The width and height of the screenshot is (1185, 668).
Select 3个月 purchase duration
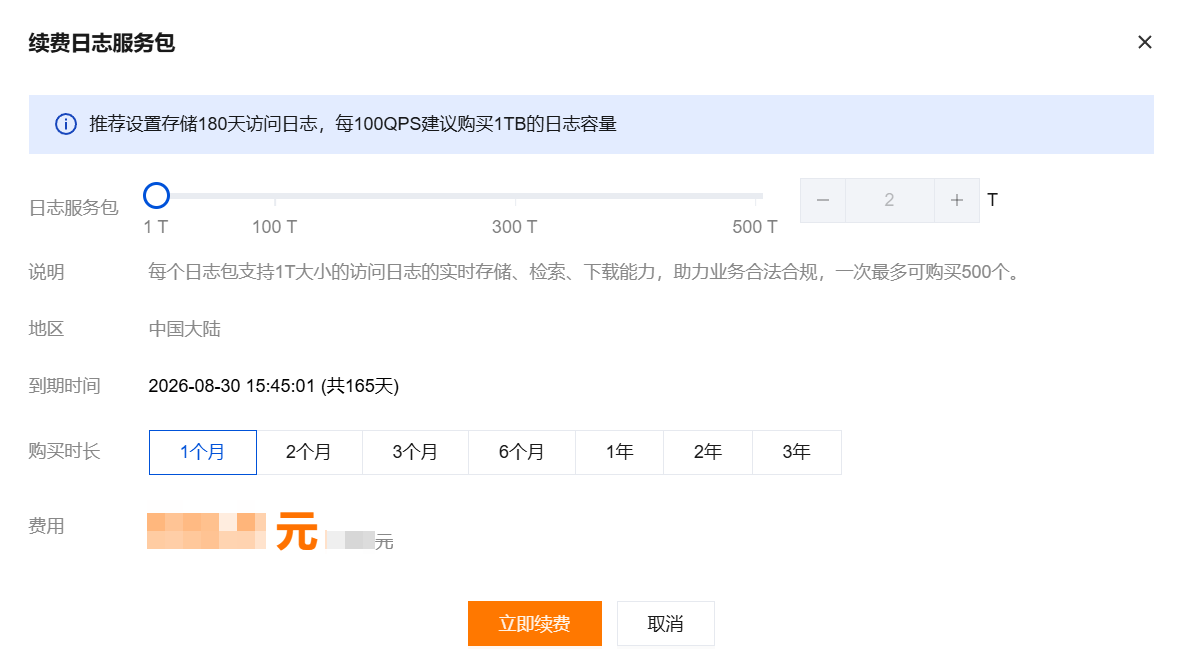(x=415, y=452)
